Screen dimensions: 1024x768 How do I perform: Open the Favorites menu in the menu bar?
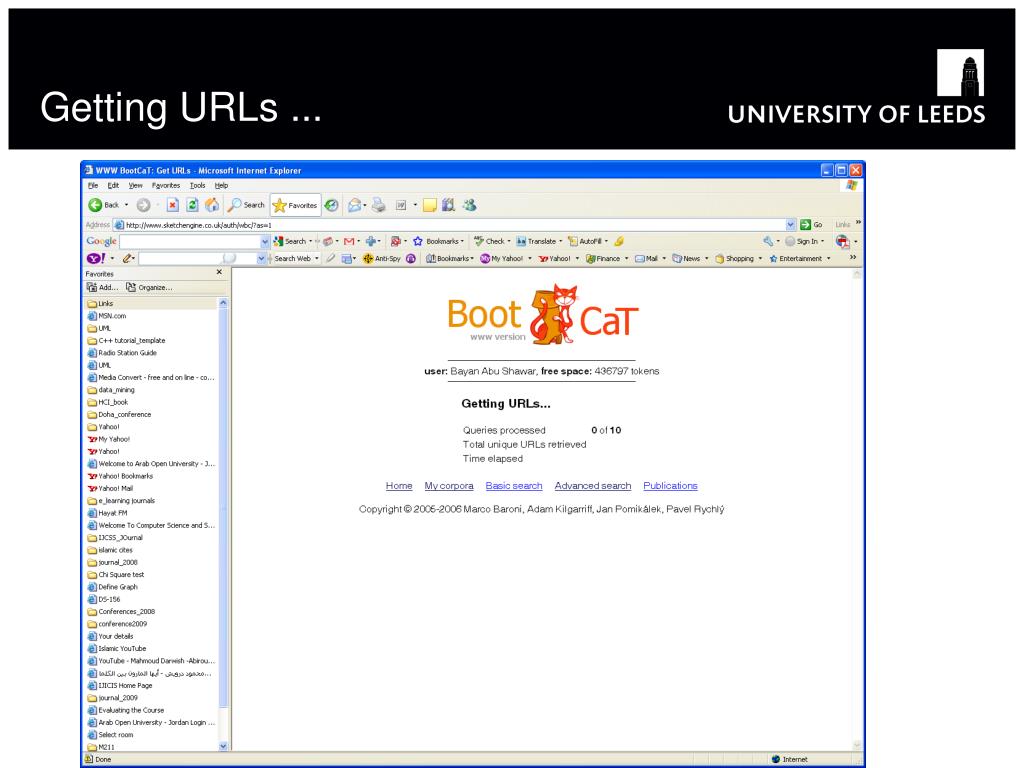click(x=166, y=185)
